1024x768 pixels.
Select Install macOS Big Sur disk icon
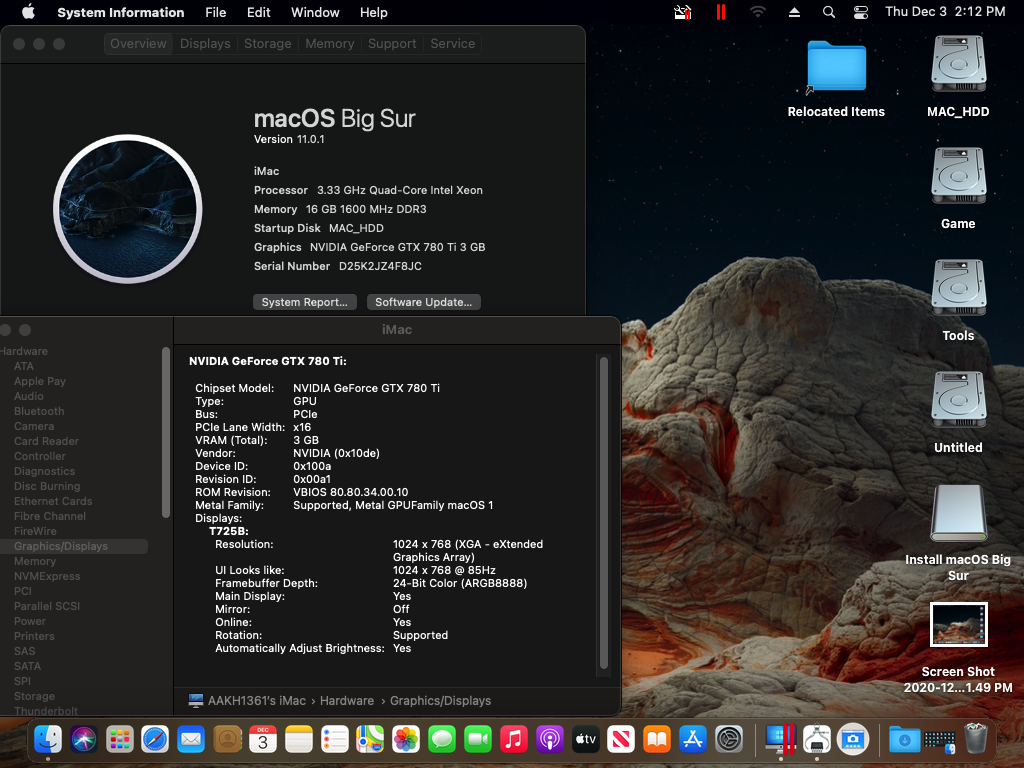coord(958,513)
